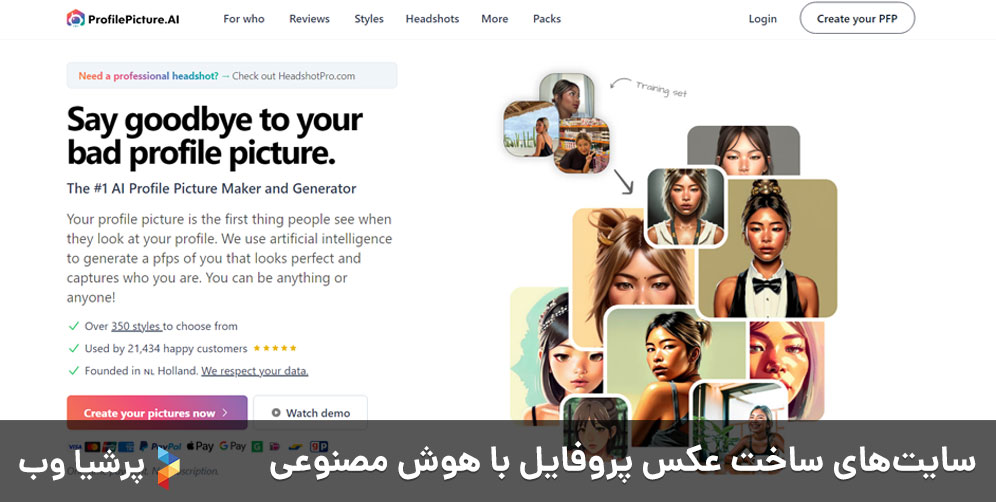Click the chevron arrow on Create your pictures now
The image size is (996, 502).
pyautogui.click(x=225, y=413)
